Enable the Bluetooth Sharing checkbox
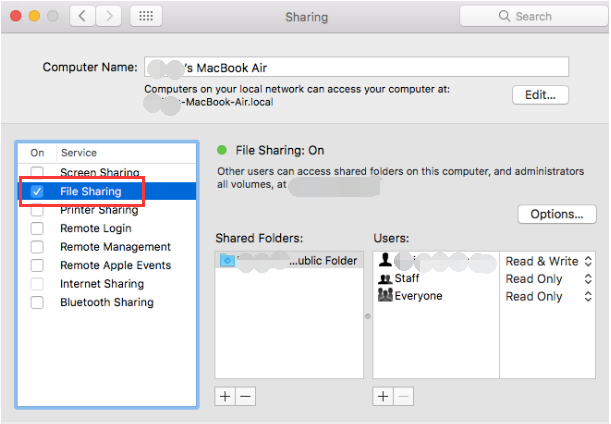 point(37,302)
